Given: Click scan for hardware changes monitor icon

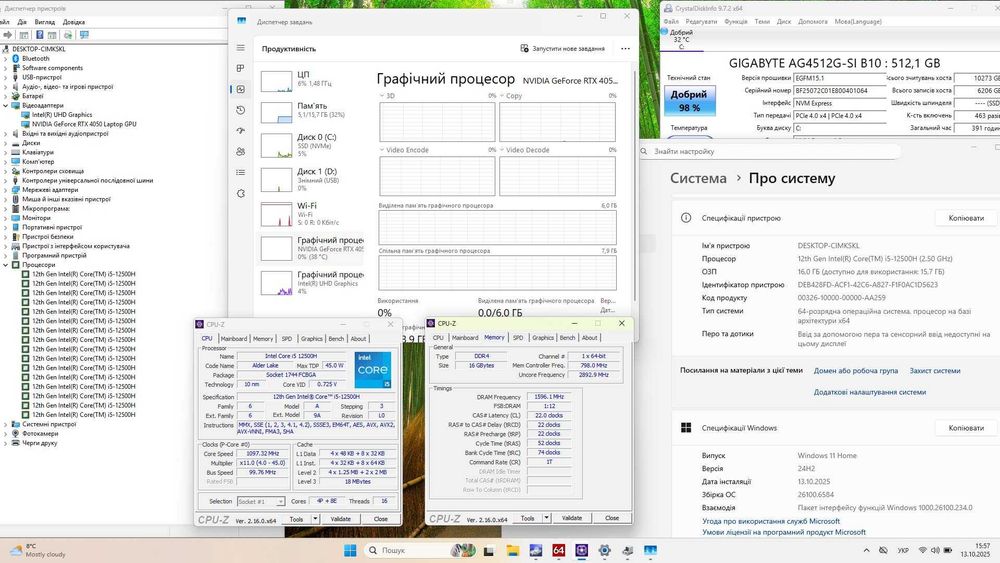Looking at the screenshot, I should pos(84,35).
